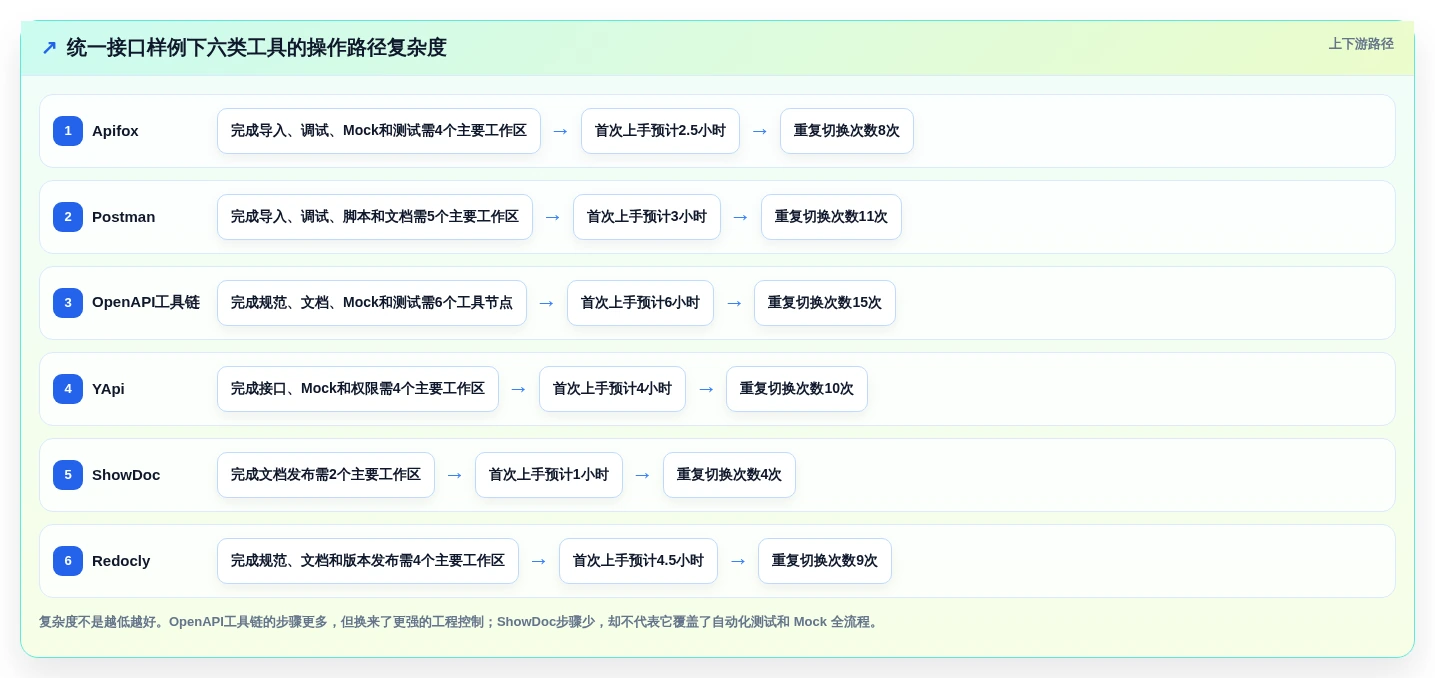Click box 完成导入、调试、脚本和文档需5个主要工作区
Viewport: 1435px width, 678px height.
(375, 217)
